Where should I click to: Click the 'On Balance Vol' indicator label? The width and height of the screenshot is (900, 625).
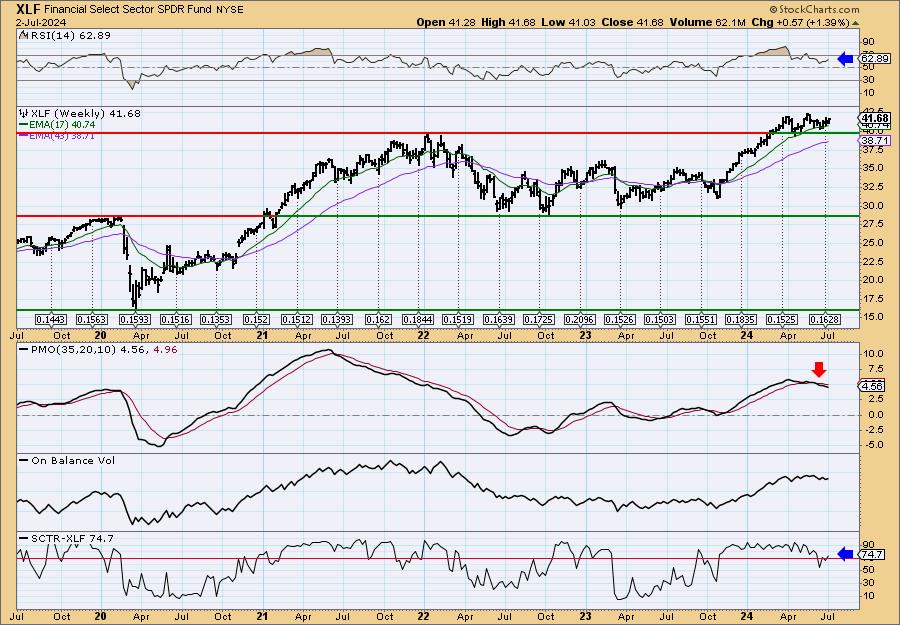click(x=73, y=460)
